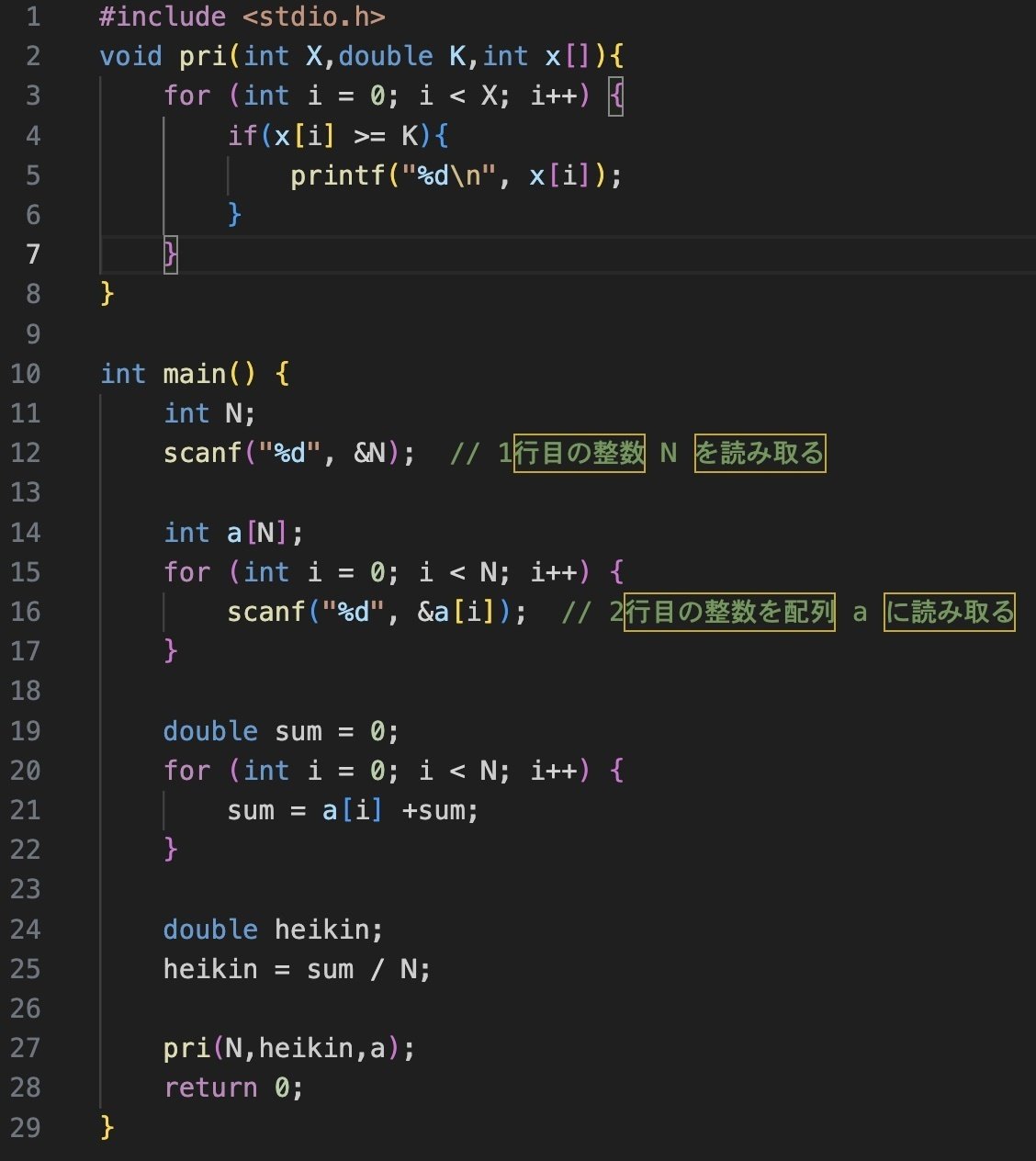Click line number 21 in the gutter
1036x1161 pixels.
pyautogui.click(x=26, y=810)
